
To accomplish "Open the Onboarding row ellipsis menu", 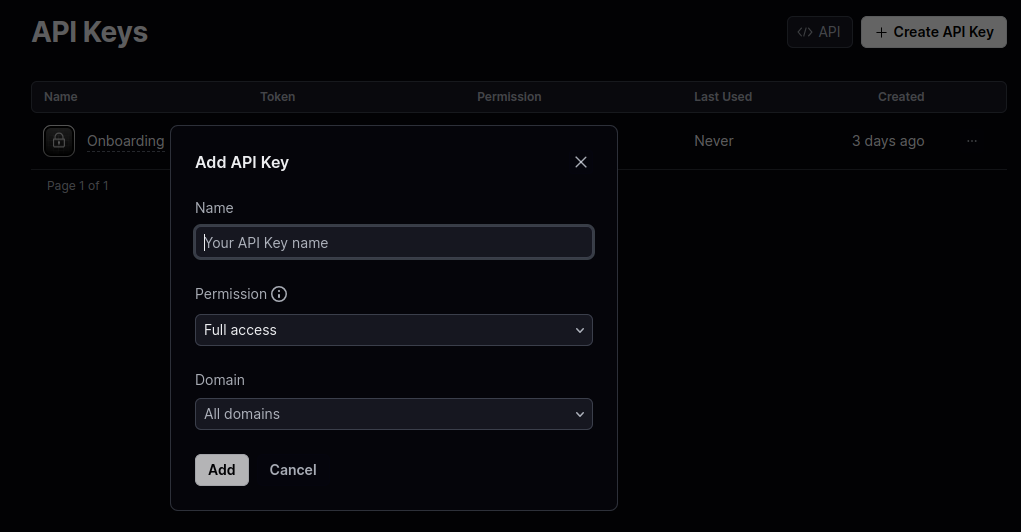I will (x=972, y=141).
